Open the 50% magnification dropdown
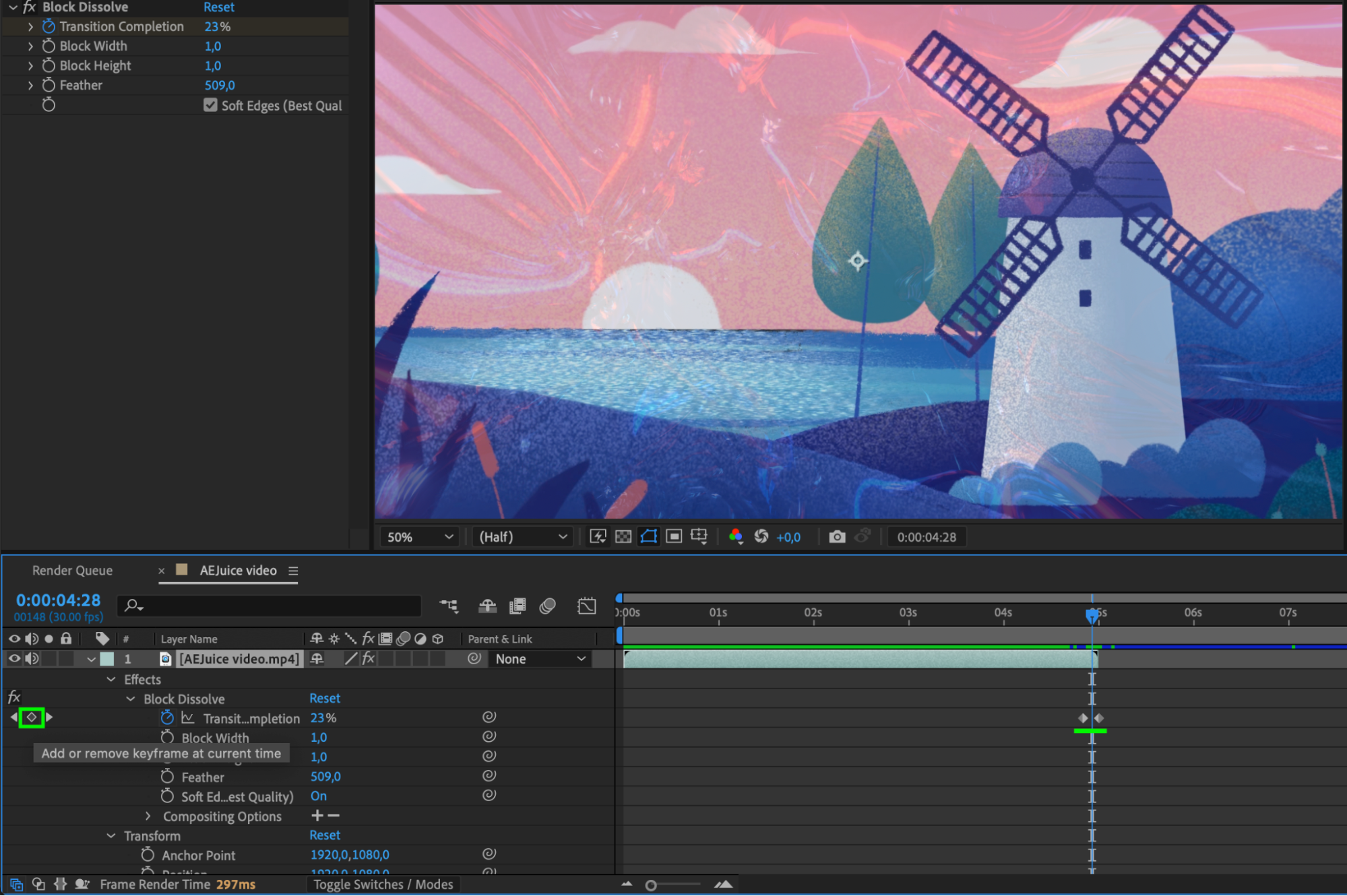The image size is (1347, 896). click(419, 537)
